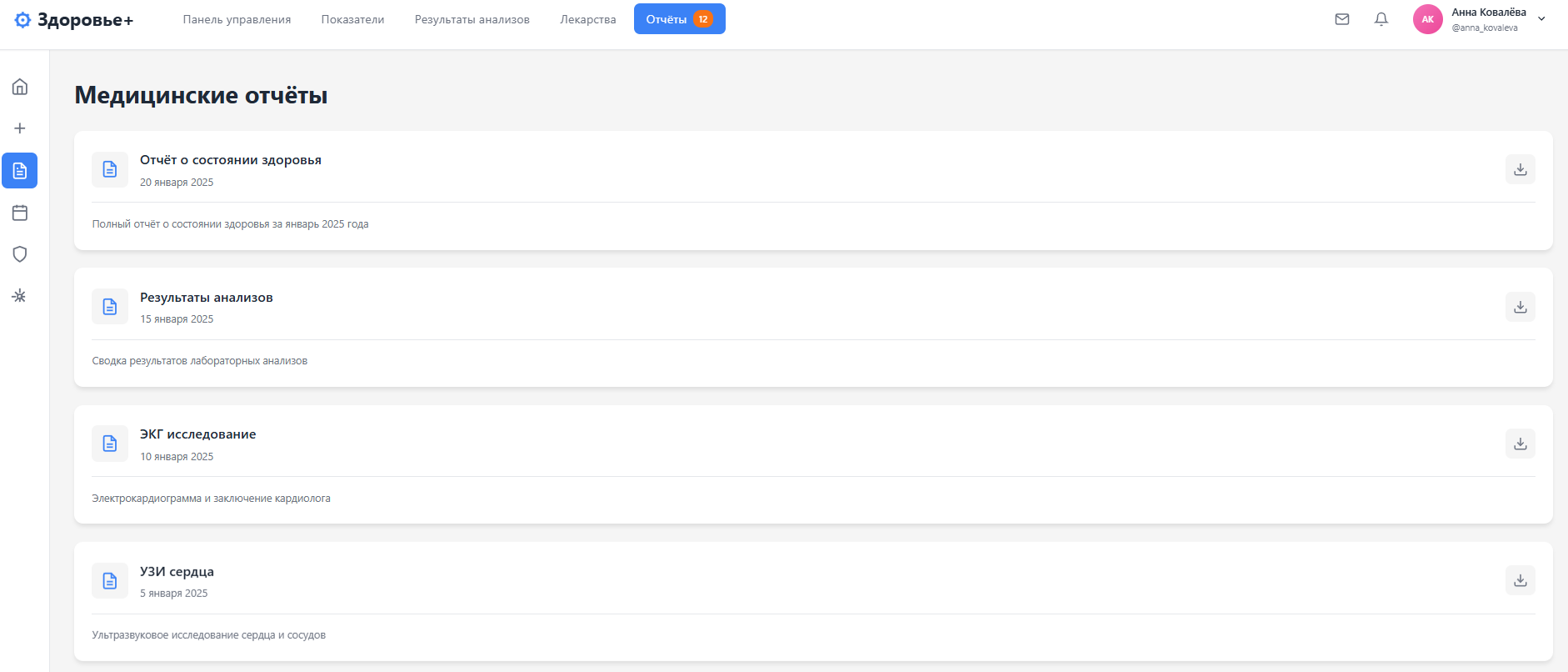The width and height of the screenshot is (1568, 672).
Task: Open the mail envelope icon in the header
Action: [x=1342, y=19]
